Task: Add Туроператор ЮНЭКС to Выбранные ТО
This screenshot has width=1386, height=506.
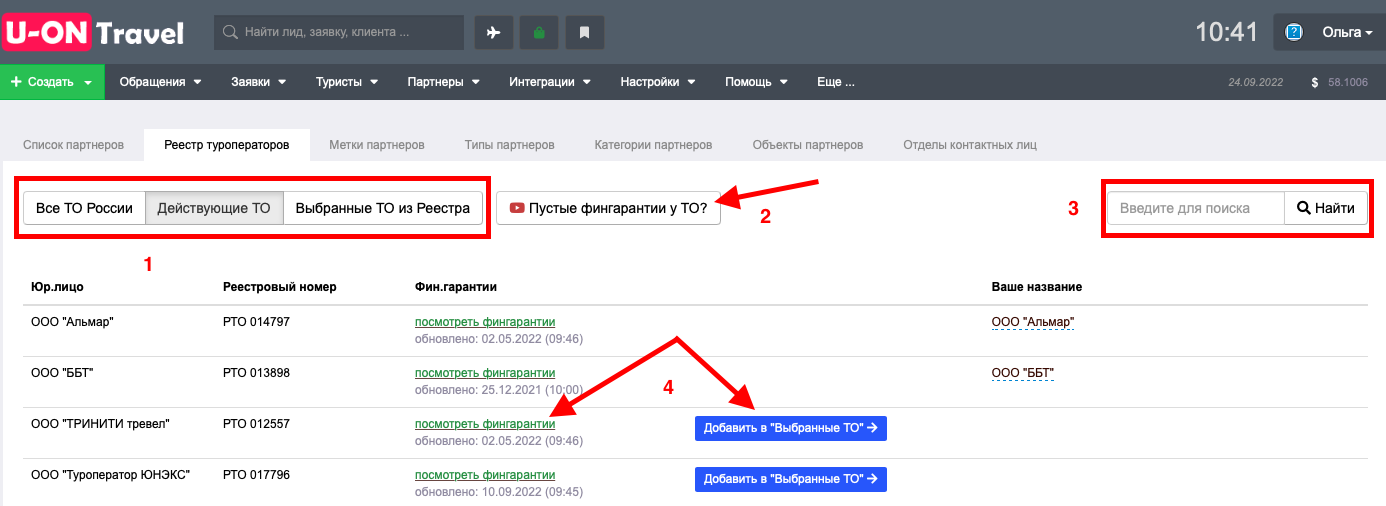Action: 791,479
